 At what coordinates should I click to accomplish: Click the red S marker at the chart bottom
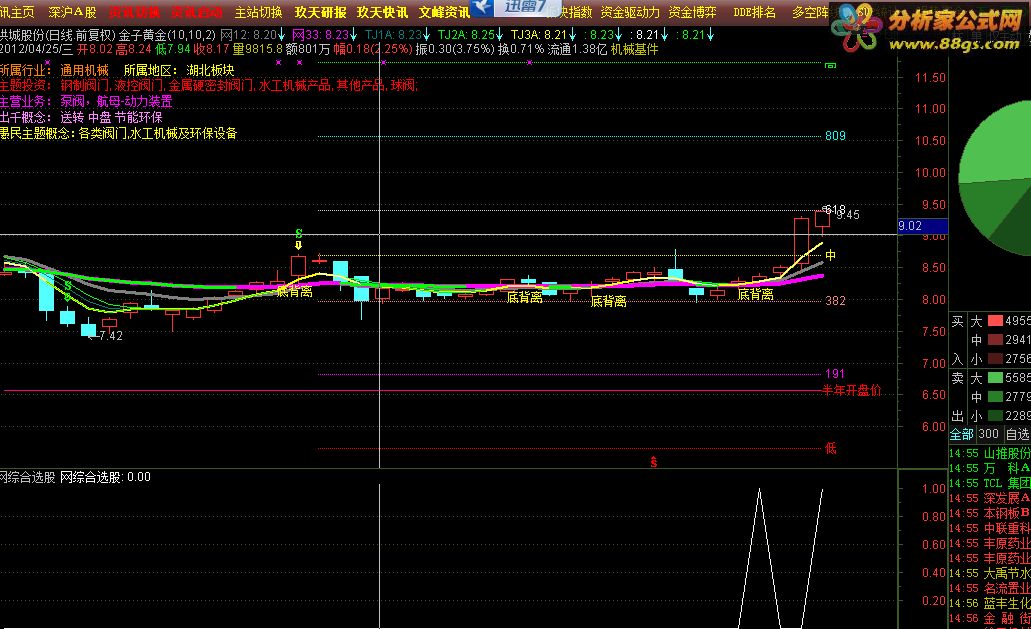(654, 462)
